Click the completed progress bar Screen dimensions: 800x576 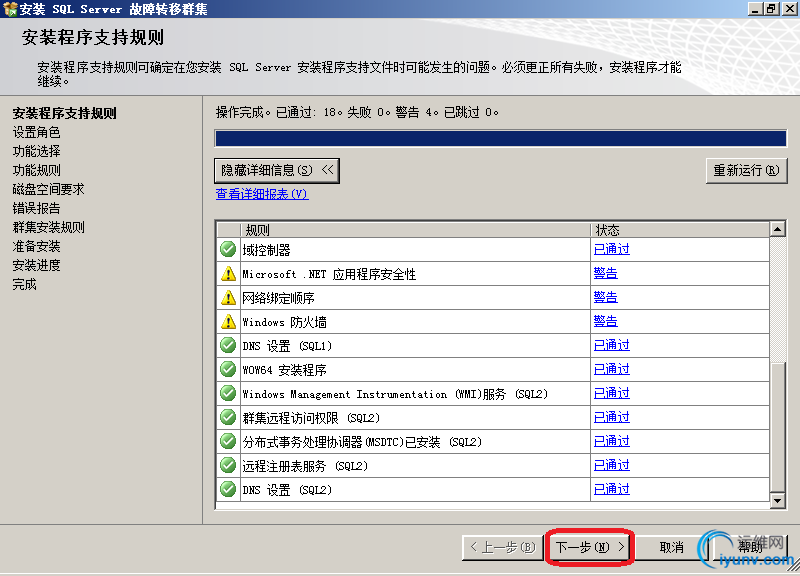(x=501, y=138)
